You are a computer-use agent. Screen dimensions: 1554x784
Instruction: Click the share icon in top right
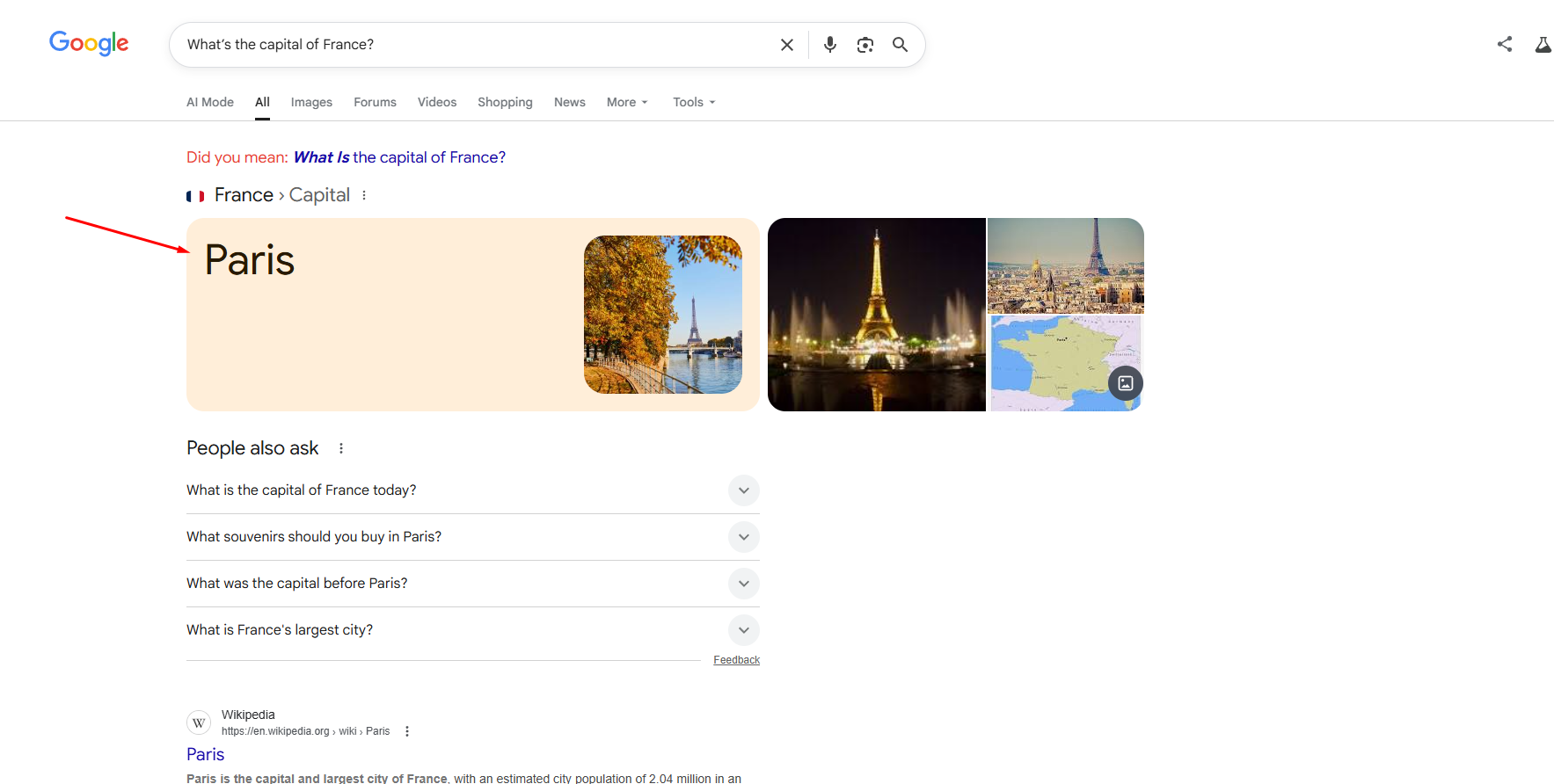pyautogui.click(x=1505, y=44)
